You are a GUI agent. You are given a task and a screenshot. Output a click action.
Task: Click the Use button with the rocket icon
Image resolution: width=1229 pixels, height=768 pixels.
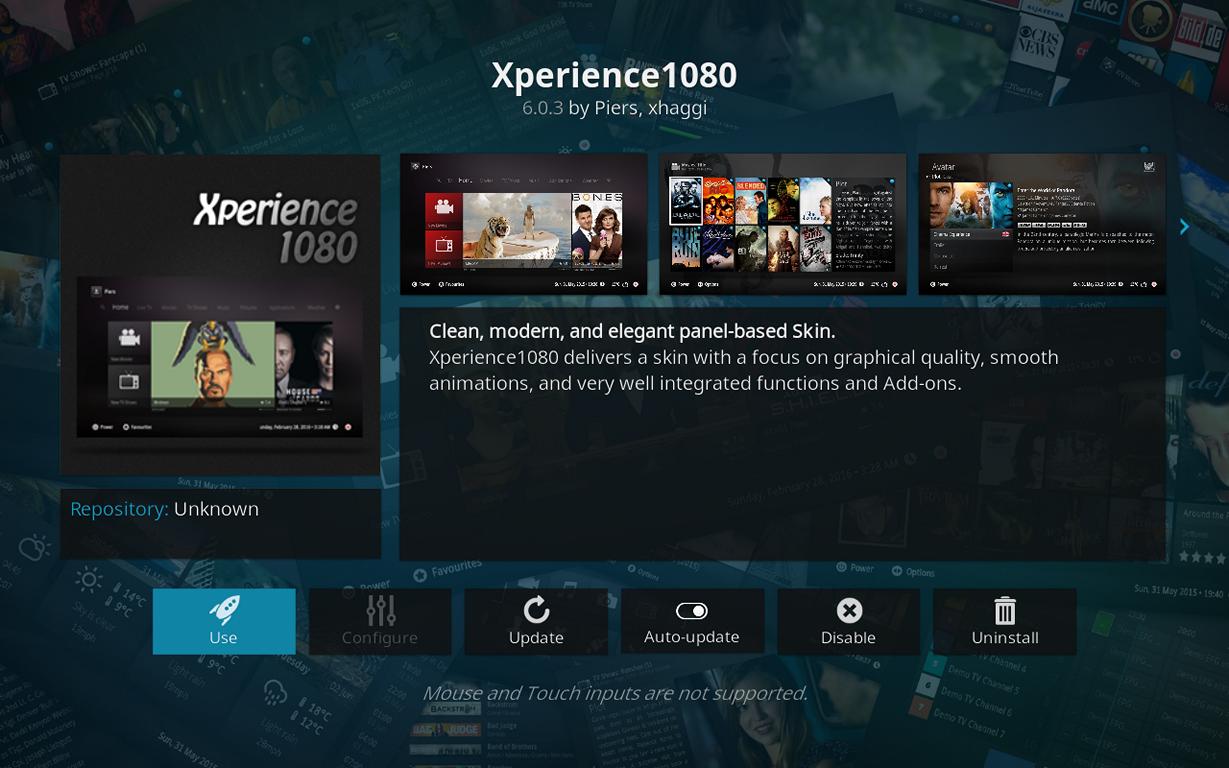(224, 621)
